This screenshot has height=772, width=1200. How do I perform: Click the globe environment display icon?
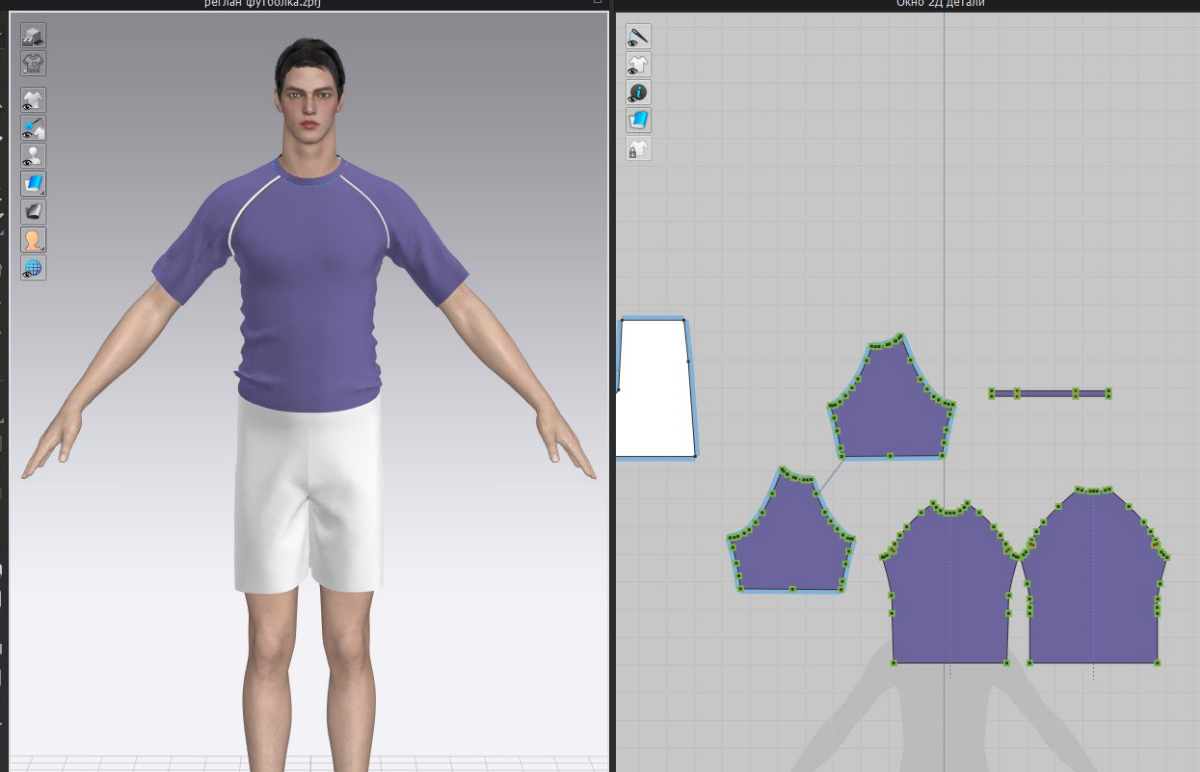[x=33, y=268]
